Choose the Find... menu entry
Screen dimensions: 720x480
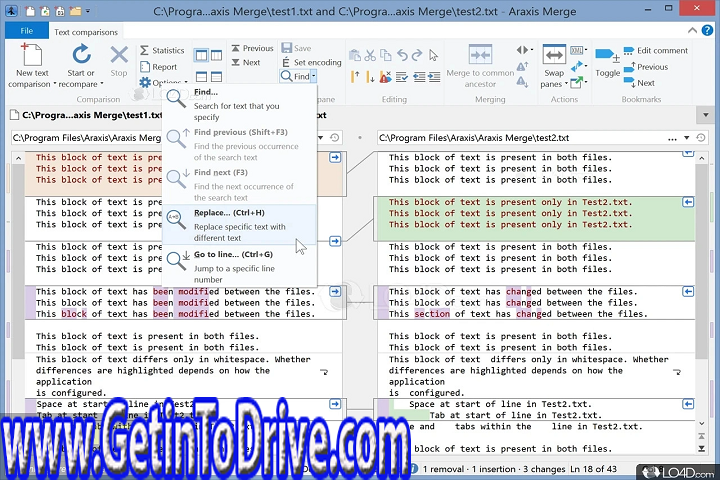(239, 104)
